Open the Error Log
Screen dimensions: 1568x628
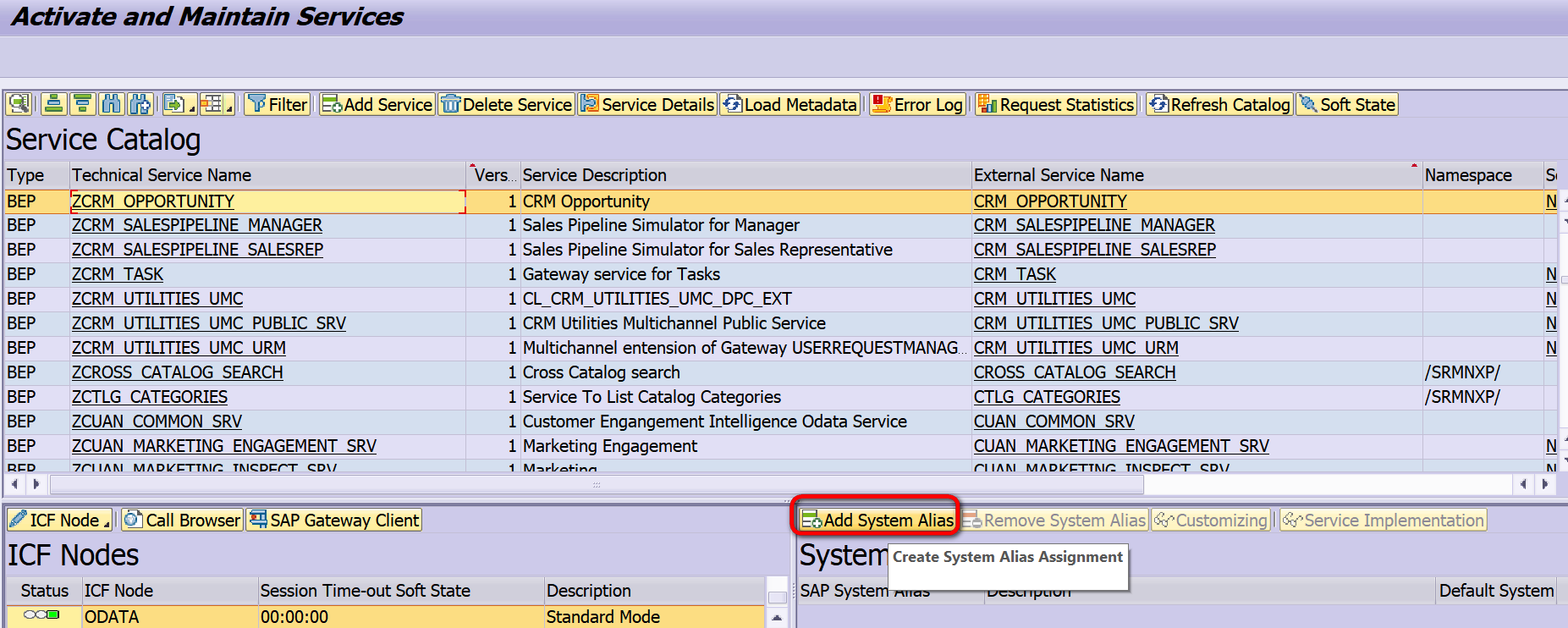(x=917, y=104)
